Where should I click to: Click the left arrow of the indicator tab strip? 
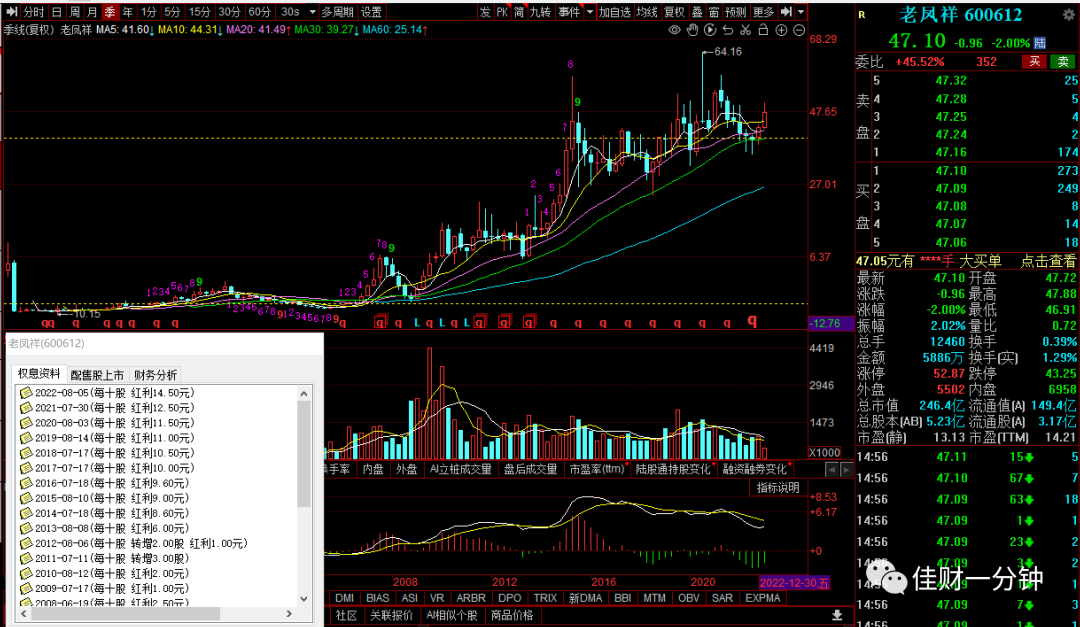pyautogui.click(x=831, y=470)
